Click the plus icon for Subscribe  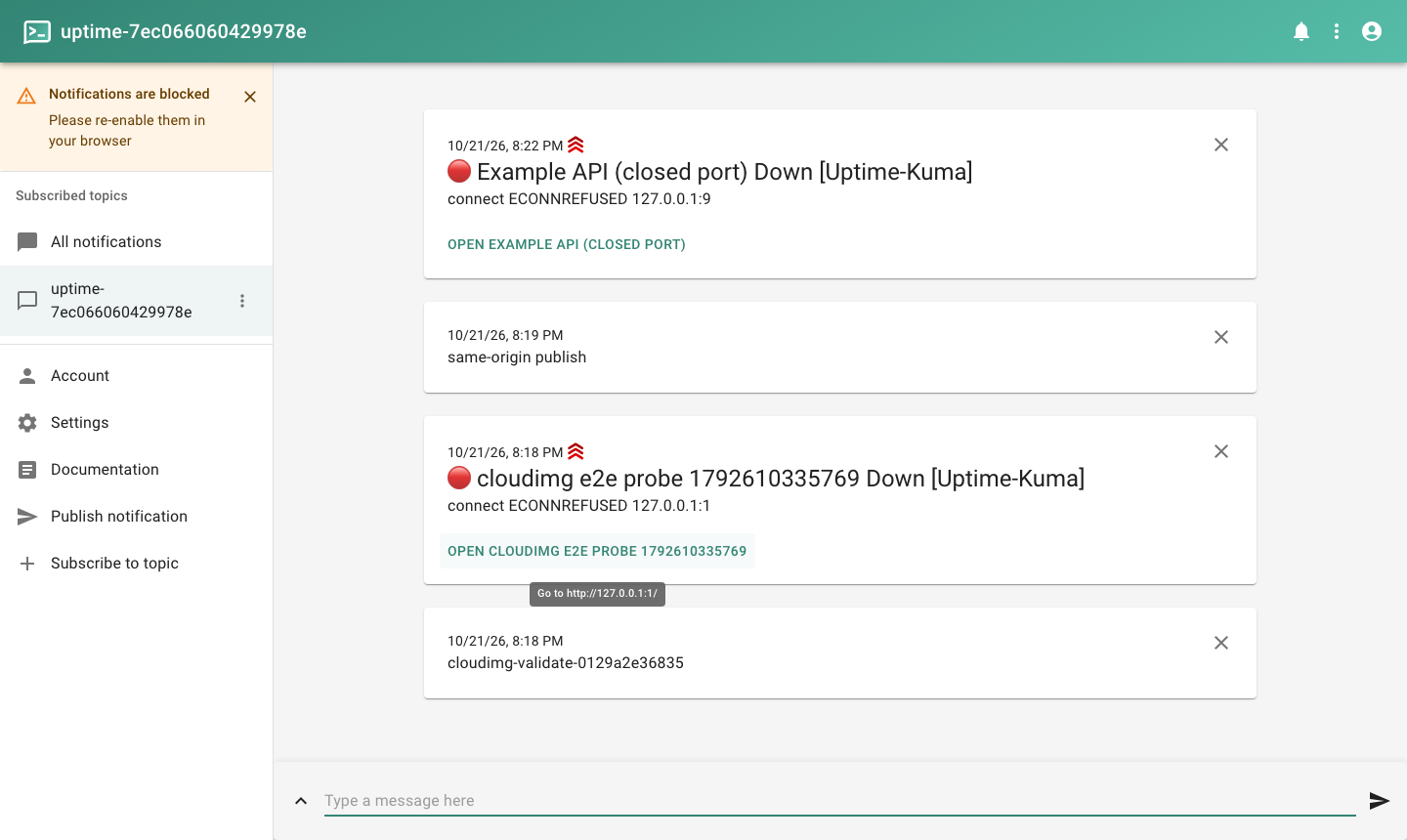(27, 564)
